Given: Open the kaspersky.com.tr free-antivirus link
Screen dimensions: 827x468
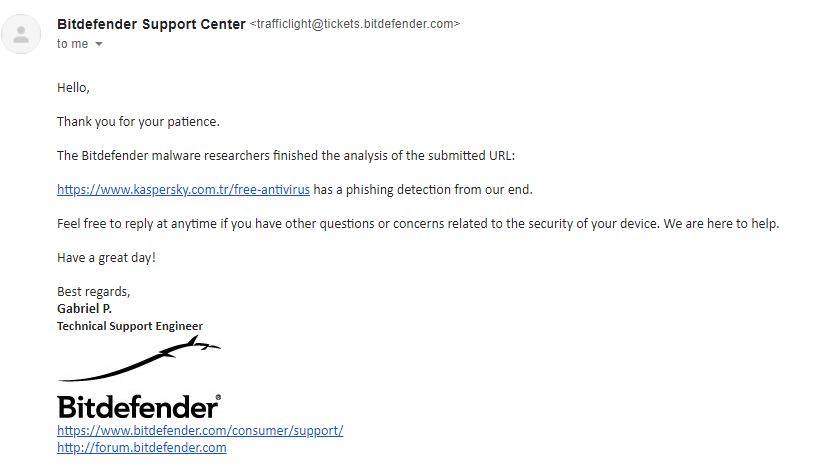Looking at the screenshot, I should click(183, 189).
